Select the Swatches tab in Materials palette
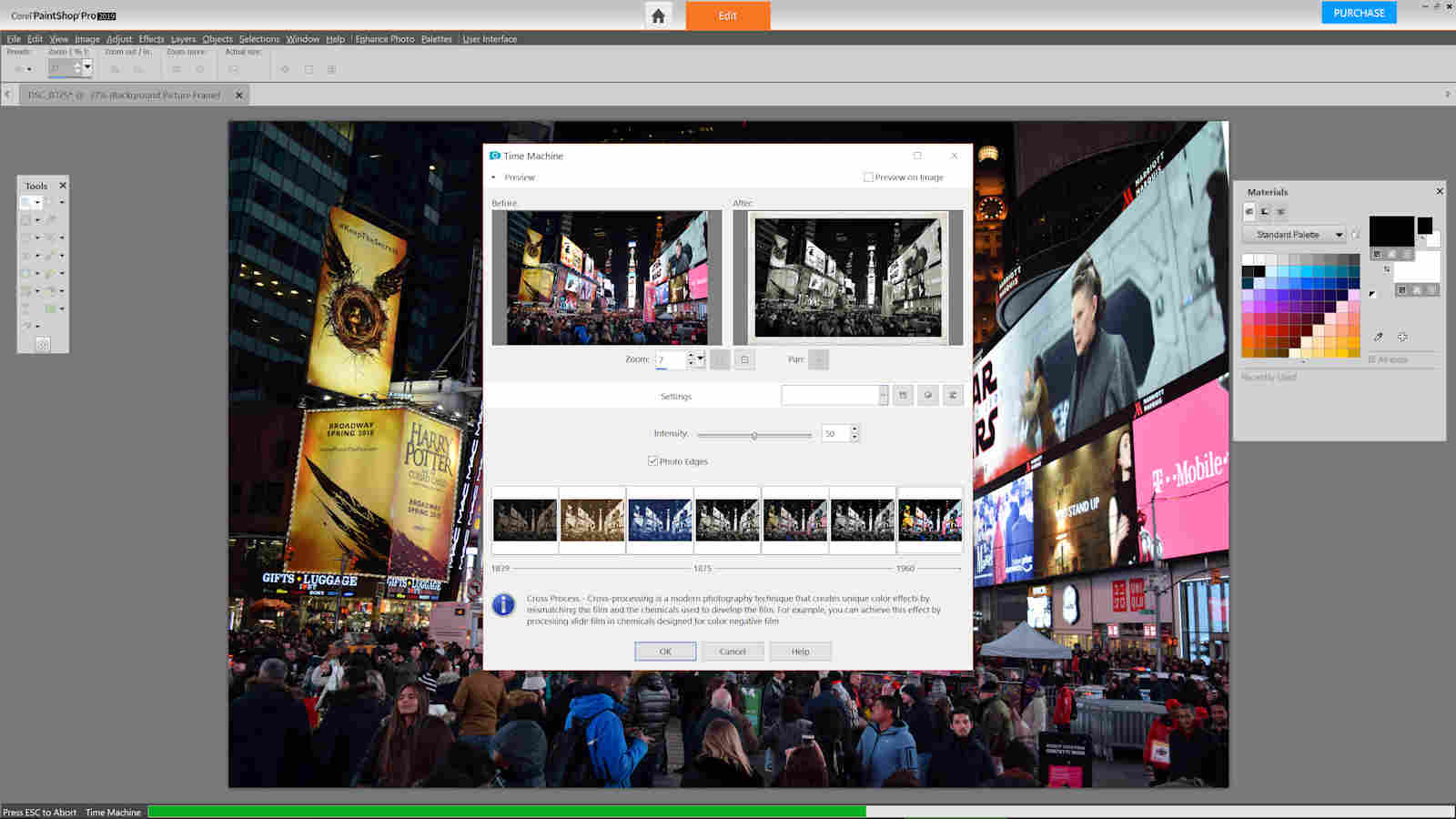 [1249, 211]
